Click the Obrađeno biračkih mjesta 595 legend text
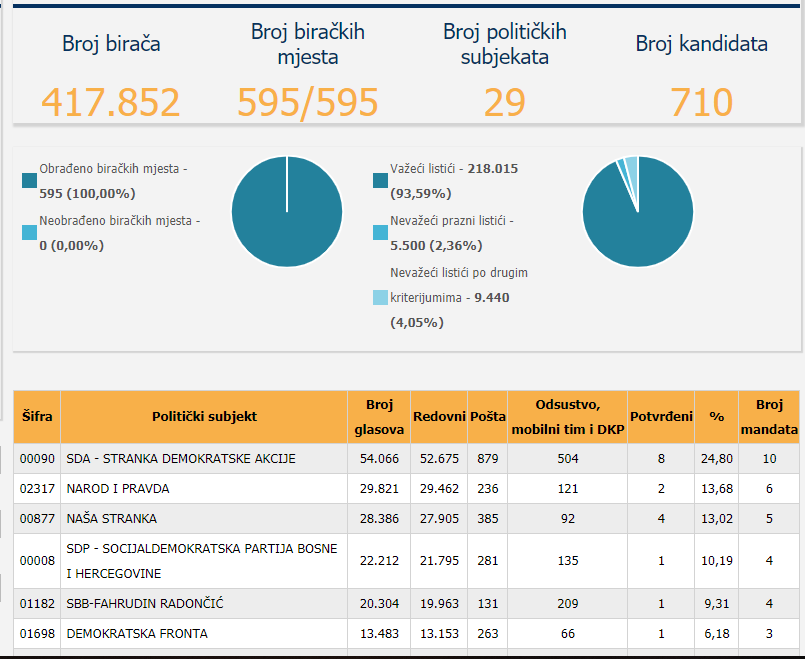 pyautogui.click(x=113, y=181)
